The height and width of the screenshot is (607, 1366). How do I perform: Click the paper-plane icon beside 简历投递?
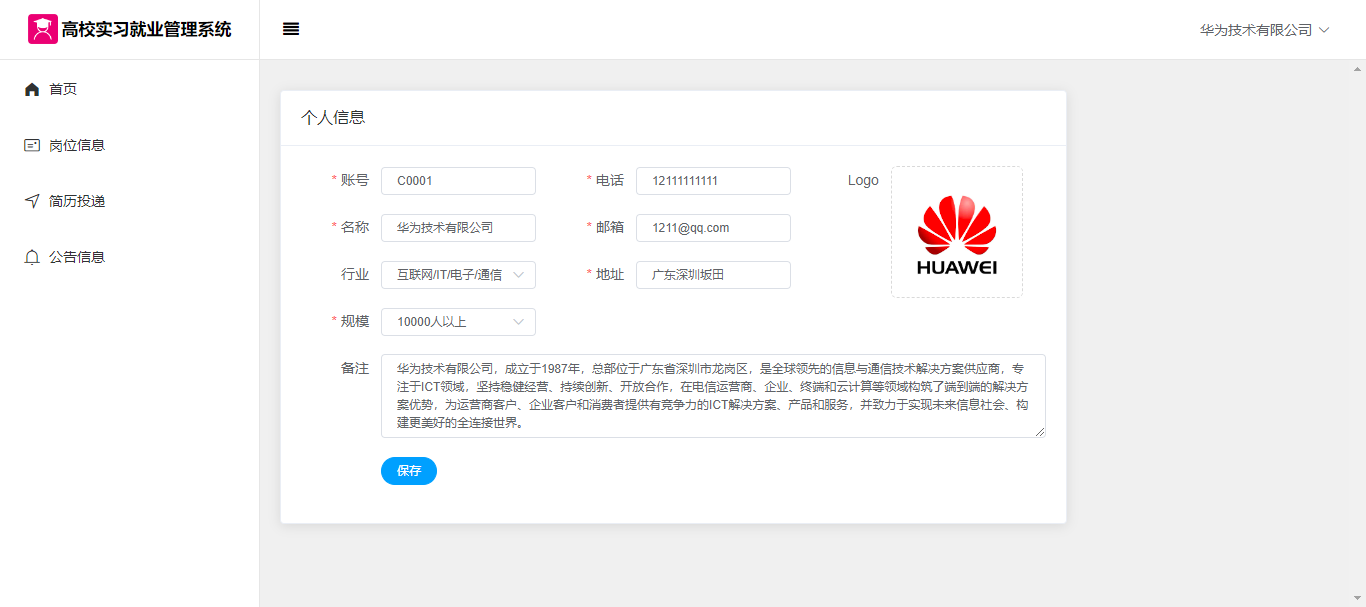32,201
